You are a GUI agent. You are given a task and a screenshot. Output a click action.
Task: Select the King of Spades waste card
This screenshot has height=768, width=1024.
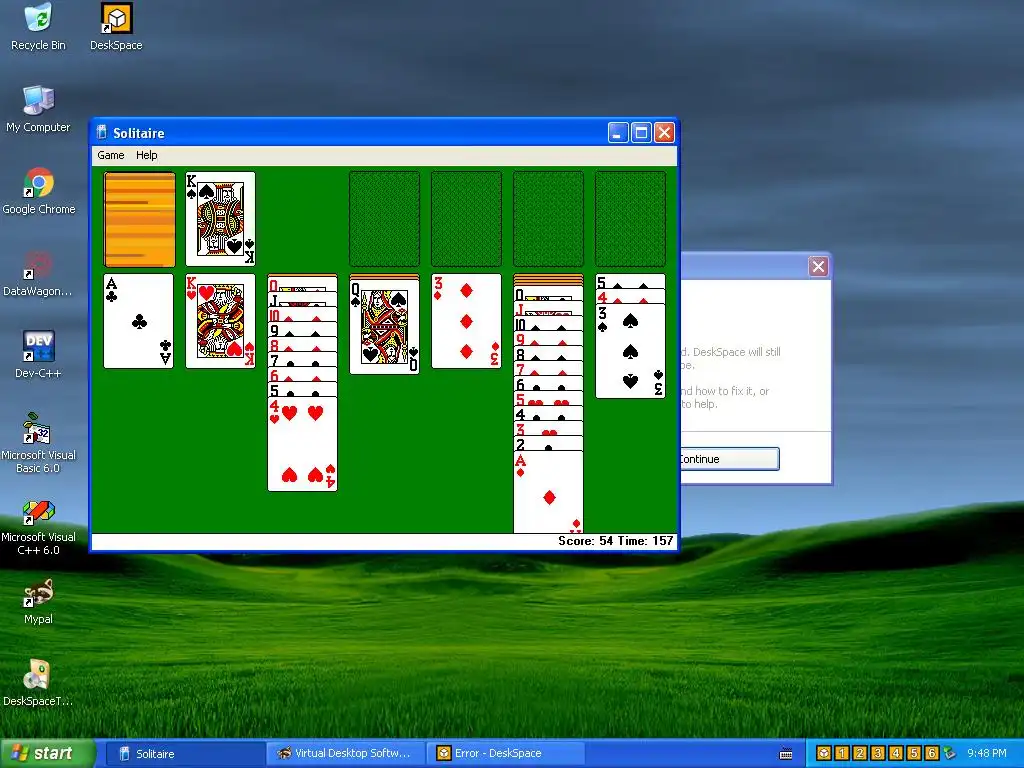tap(221, 219)
